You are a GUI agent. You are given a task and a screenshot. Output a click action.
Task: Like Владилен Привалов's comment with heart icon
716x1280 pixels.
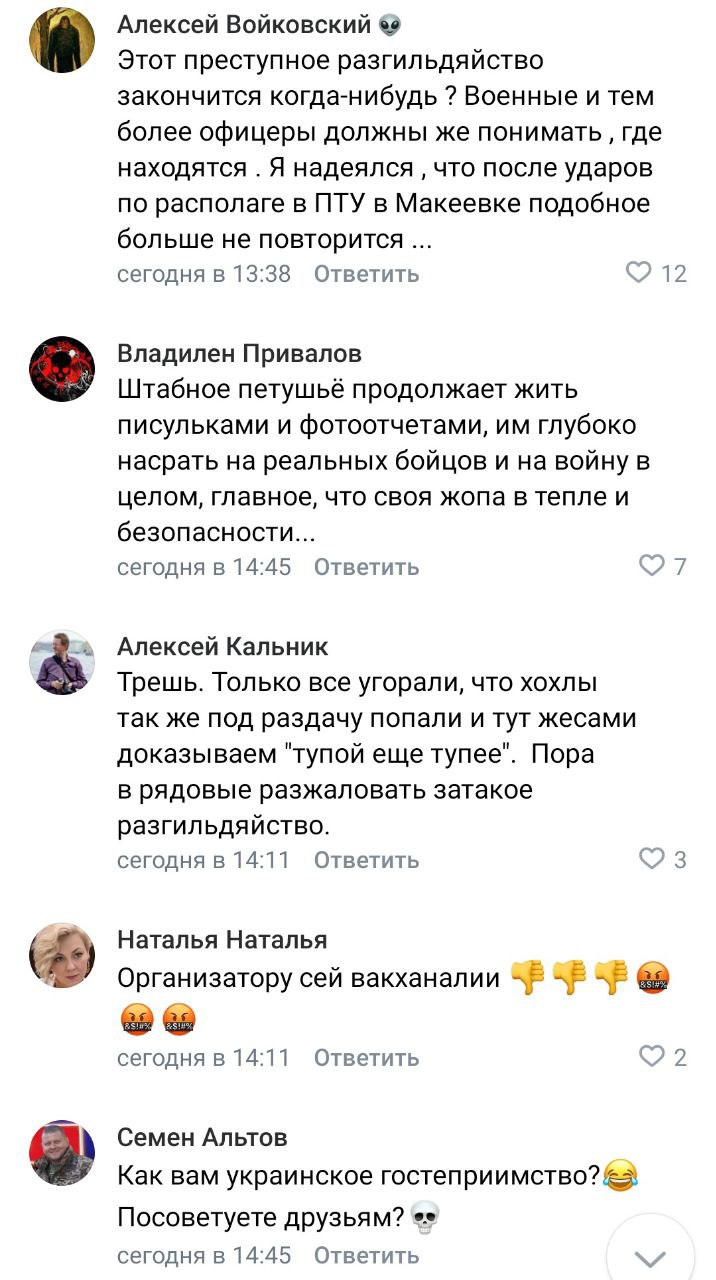click(652, 567)
